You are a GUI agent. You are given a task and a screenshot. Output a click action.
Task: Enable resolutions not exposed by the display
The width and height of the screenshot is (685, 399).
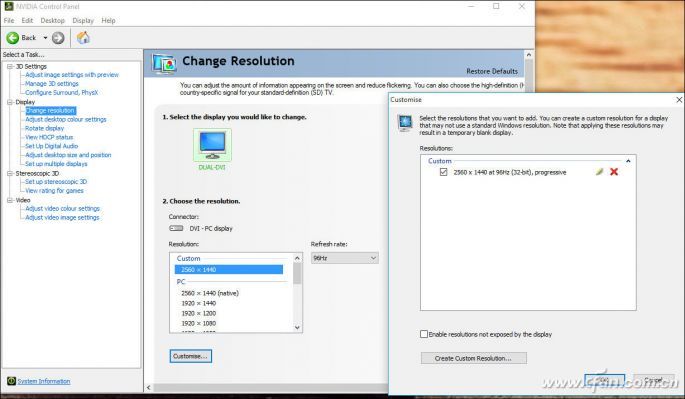point(424,334)
